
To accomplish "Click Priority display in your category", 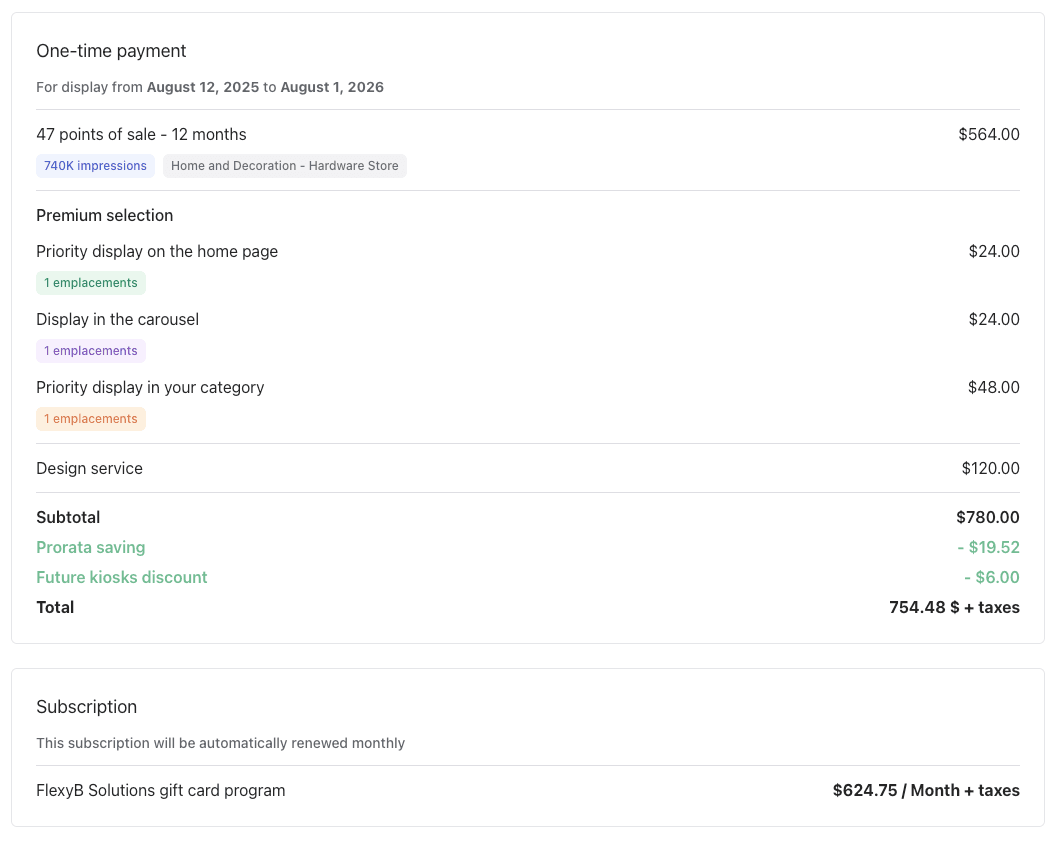I will tap(150, 387).
